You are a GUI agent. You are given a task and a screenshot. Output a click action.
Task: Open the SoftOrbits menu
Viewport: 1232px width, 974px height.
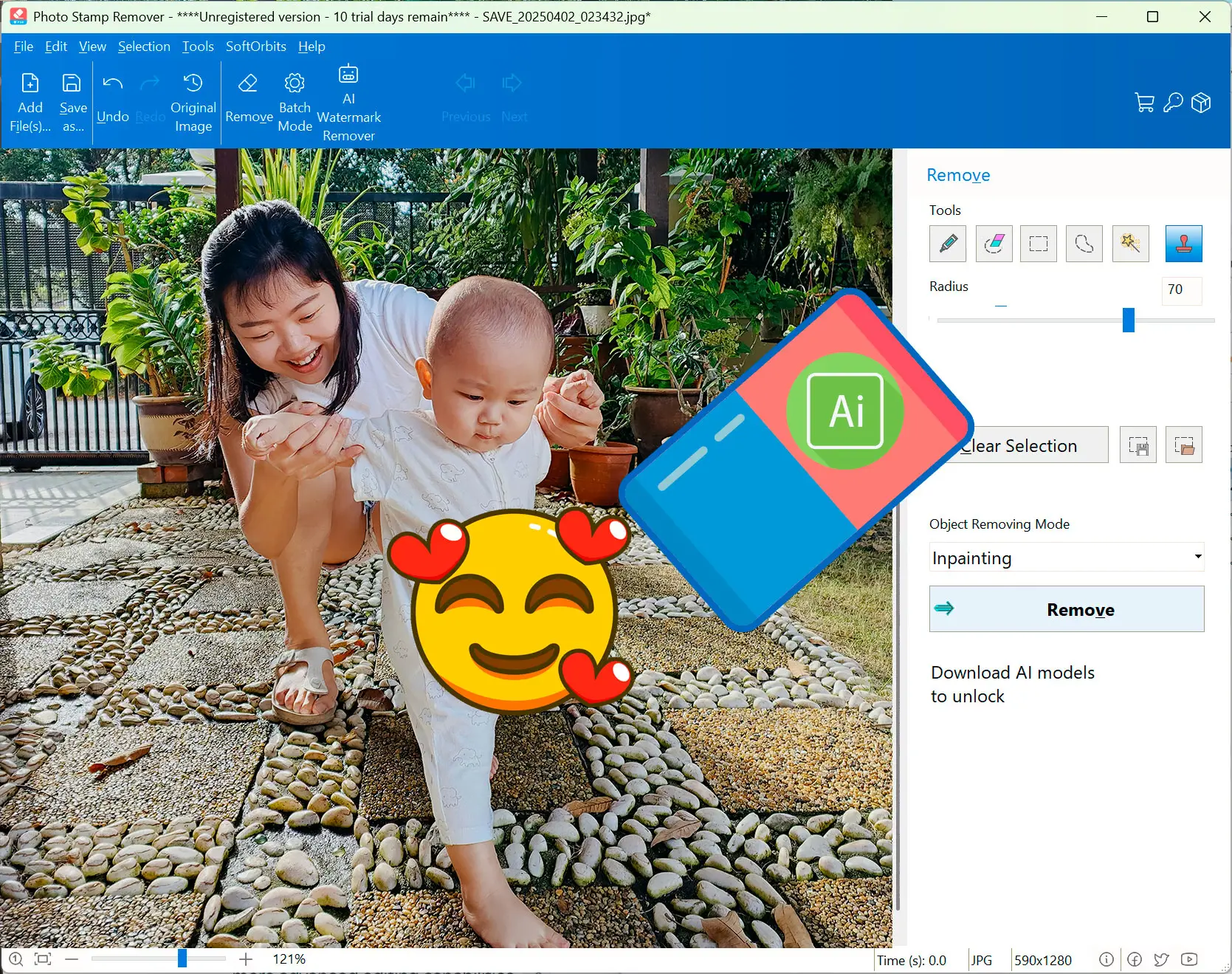coord(255,47)
